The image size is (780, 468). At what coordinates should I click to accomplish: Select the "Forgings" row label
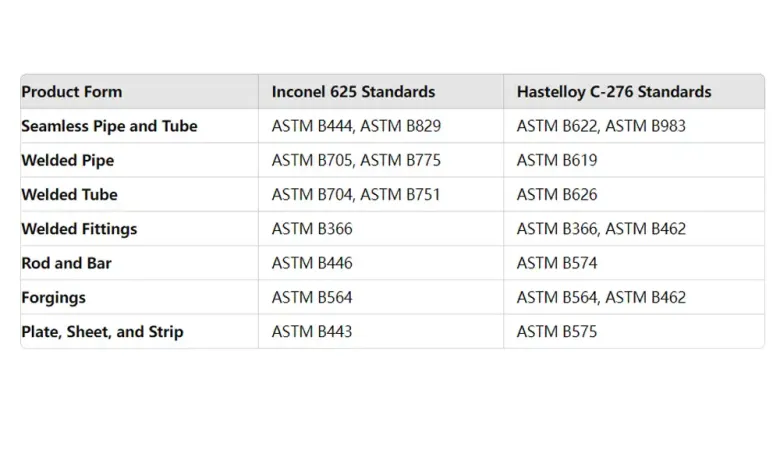53,297
